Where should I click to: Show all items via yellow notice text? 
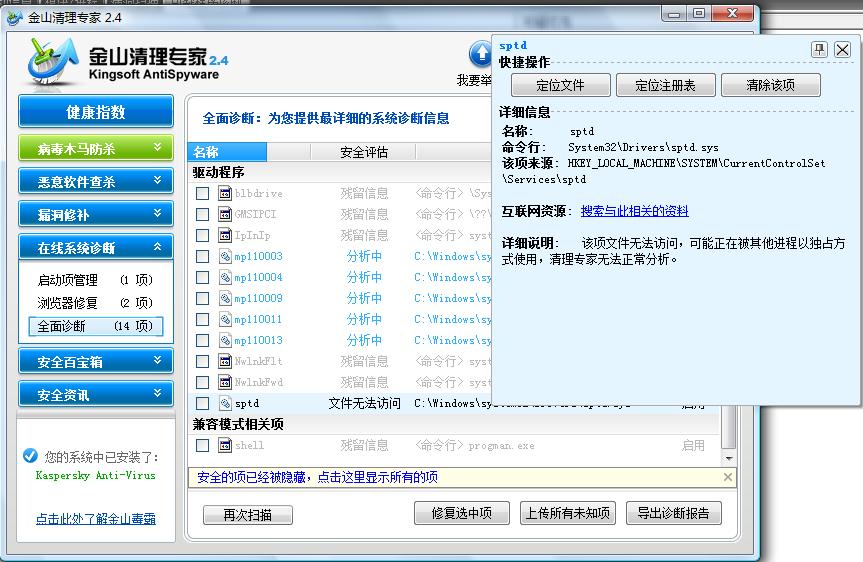click(318, 477)
